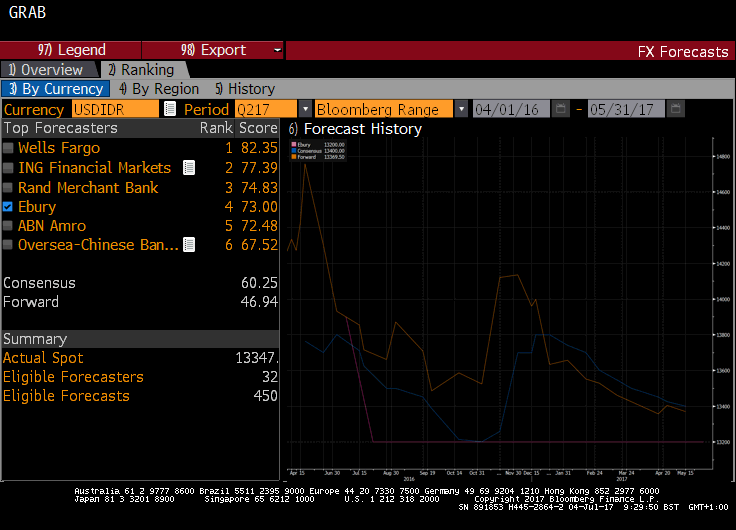Open the Bloomberg Range combo box
This screenshot has height=530, width=736.
[383, 109]
